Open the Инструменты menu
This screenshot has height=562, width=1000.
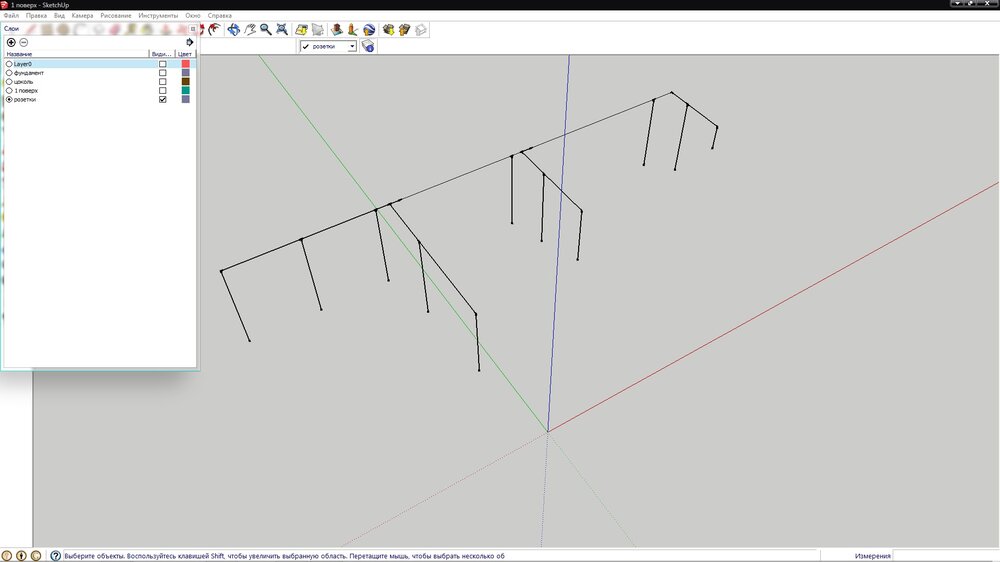[x=158, y=16]
